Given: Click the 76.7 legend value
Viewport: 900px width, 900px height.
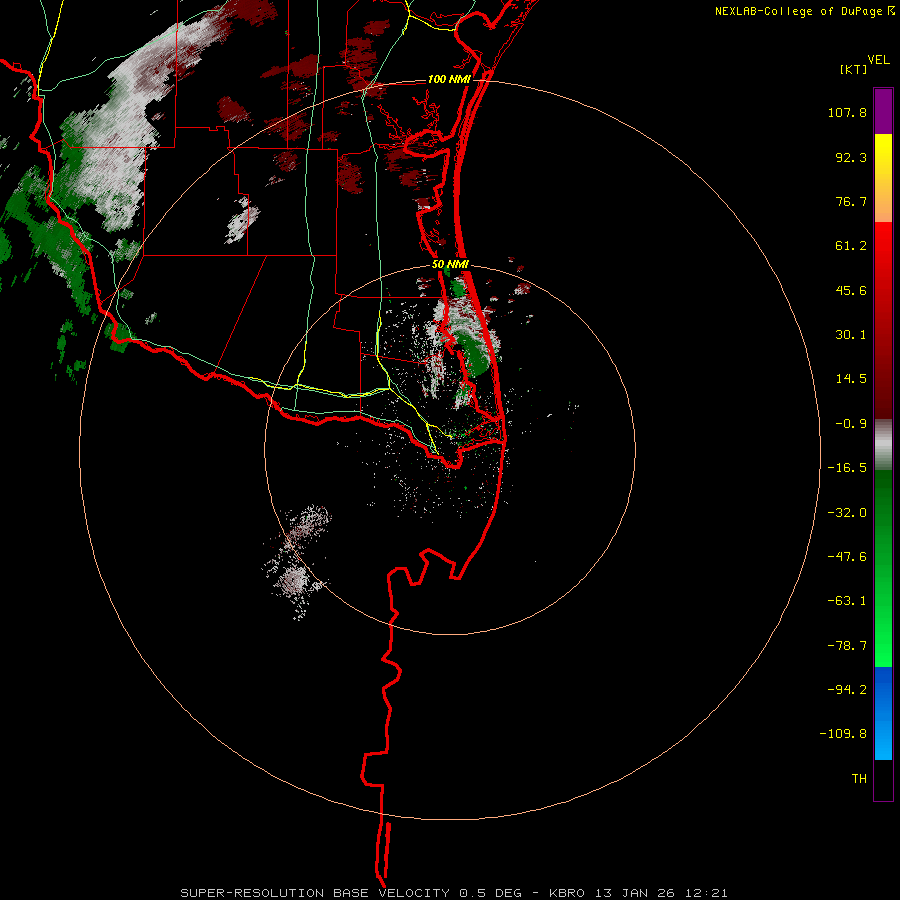Looking at the screenshot, I should pyautogui.click(x=851, y=201).
